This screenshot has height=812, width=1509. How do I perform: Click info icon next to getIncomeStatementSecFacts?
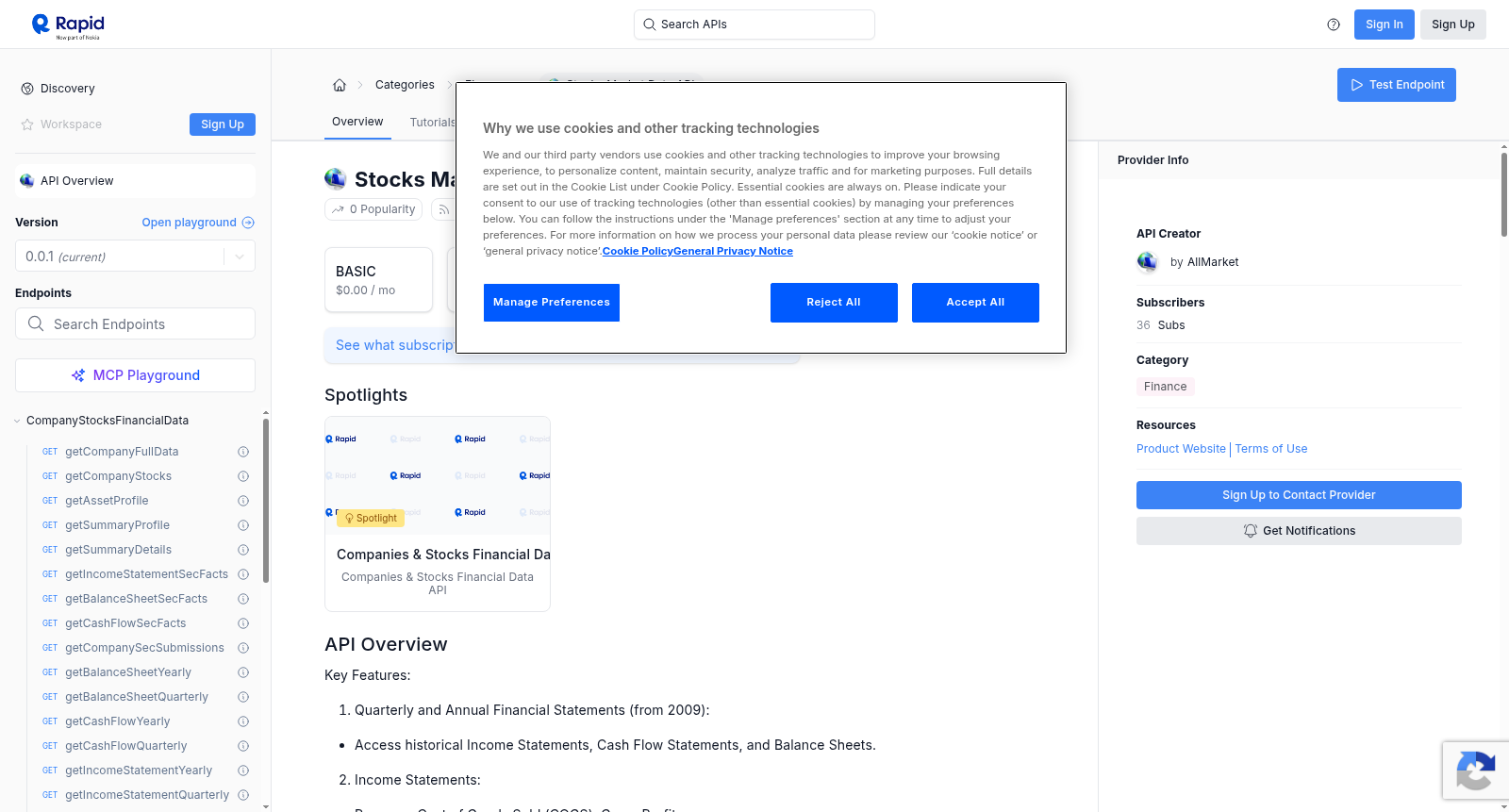point(243,574)
